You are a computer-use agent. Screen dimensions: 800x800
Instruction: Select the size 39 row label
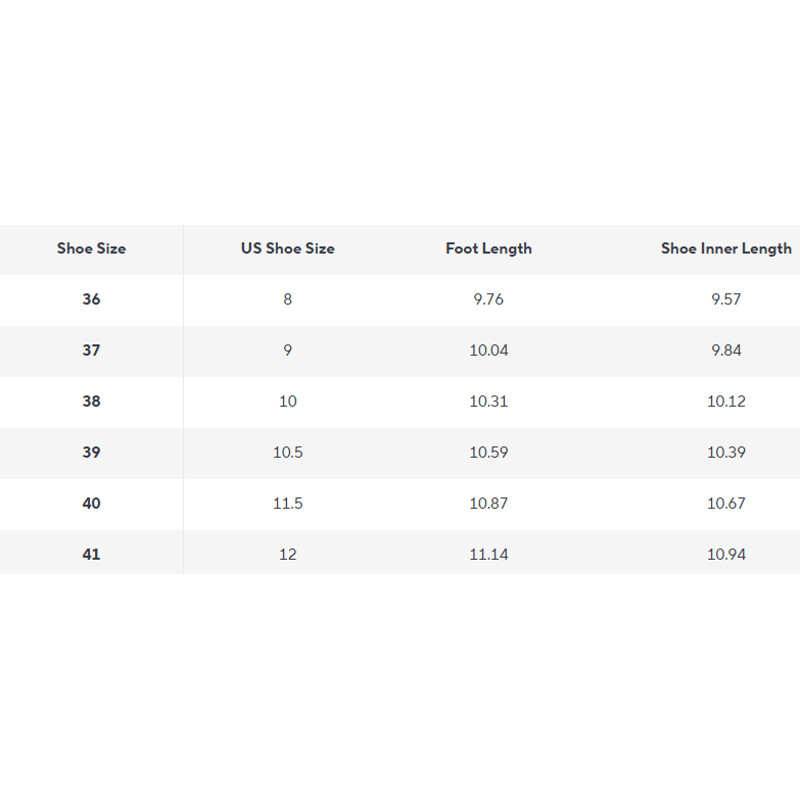[91, 452]
